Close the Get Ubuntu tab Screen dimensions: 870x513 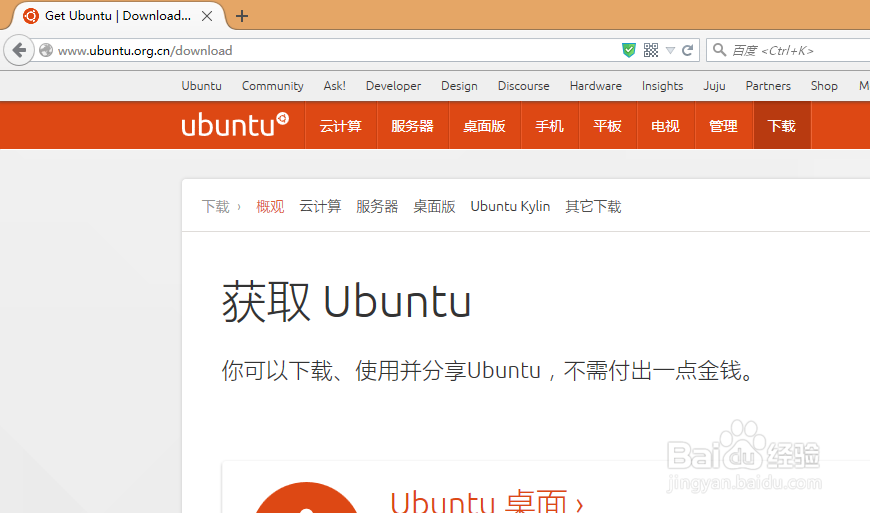[207, 16]
